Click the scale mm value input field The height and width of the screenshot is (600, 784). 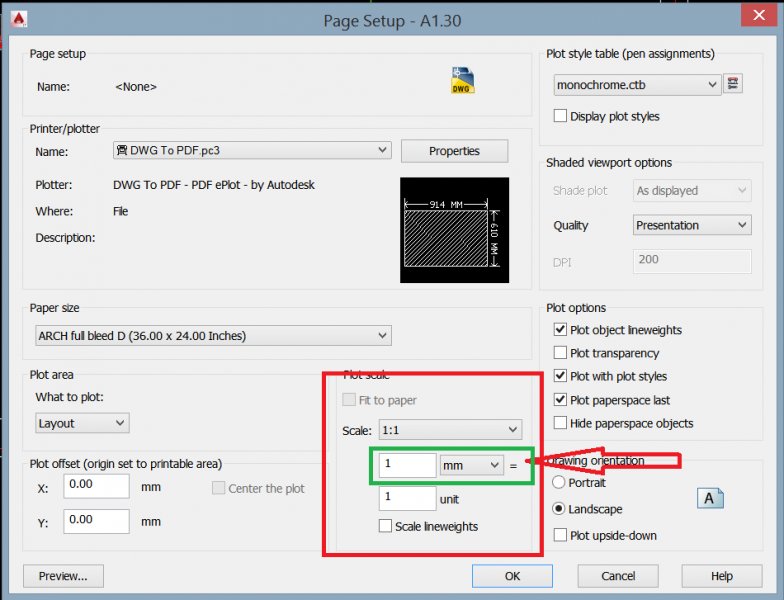408,466
